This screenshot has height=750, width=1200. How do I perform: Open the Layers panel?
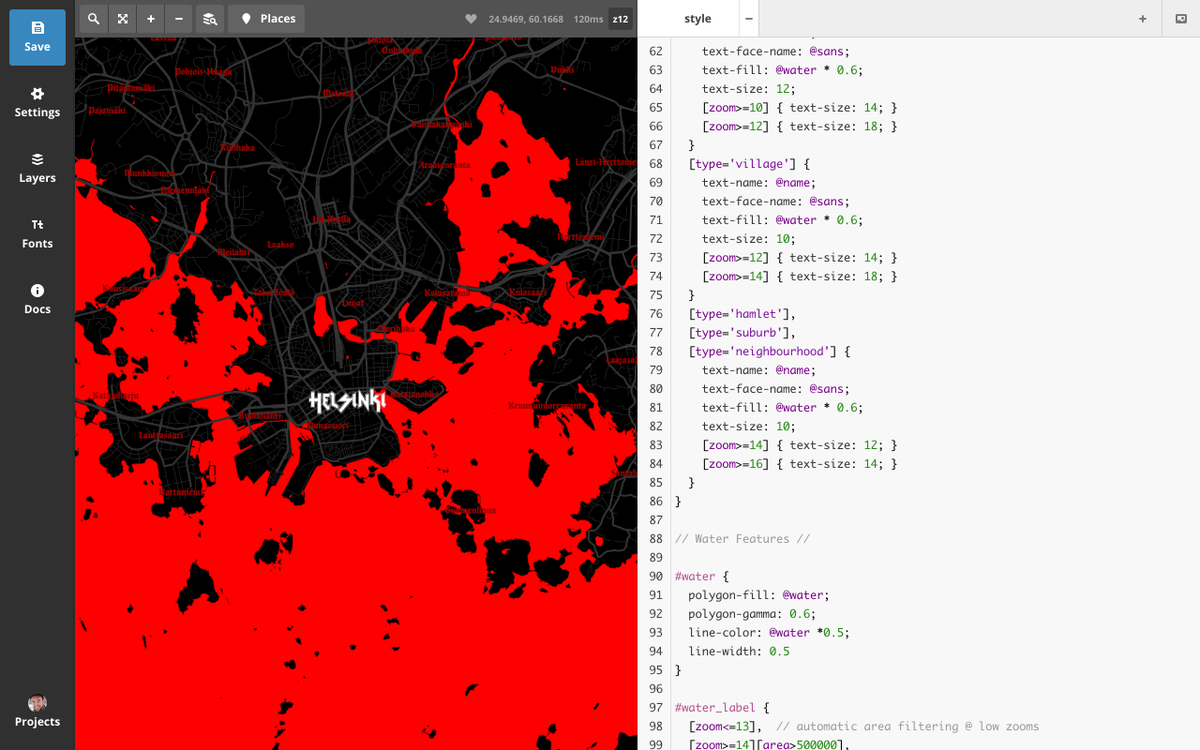(x=37, y=169)
